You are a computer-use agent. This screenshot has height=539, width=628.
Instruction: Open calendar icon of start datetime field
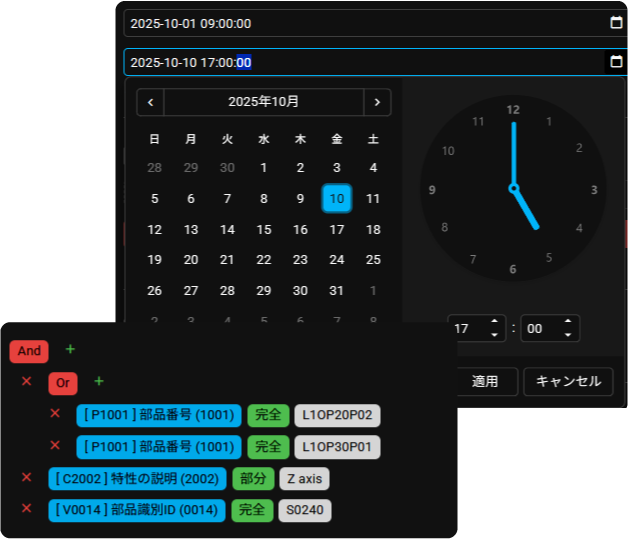[616, 23]
